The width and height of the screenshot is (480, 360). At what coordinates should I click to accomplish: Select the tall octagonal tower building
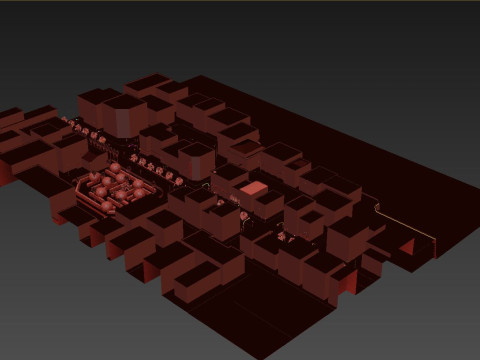pyautogui.click(x=124, y=117)
